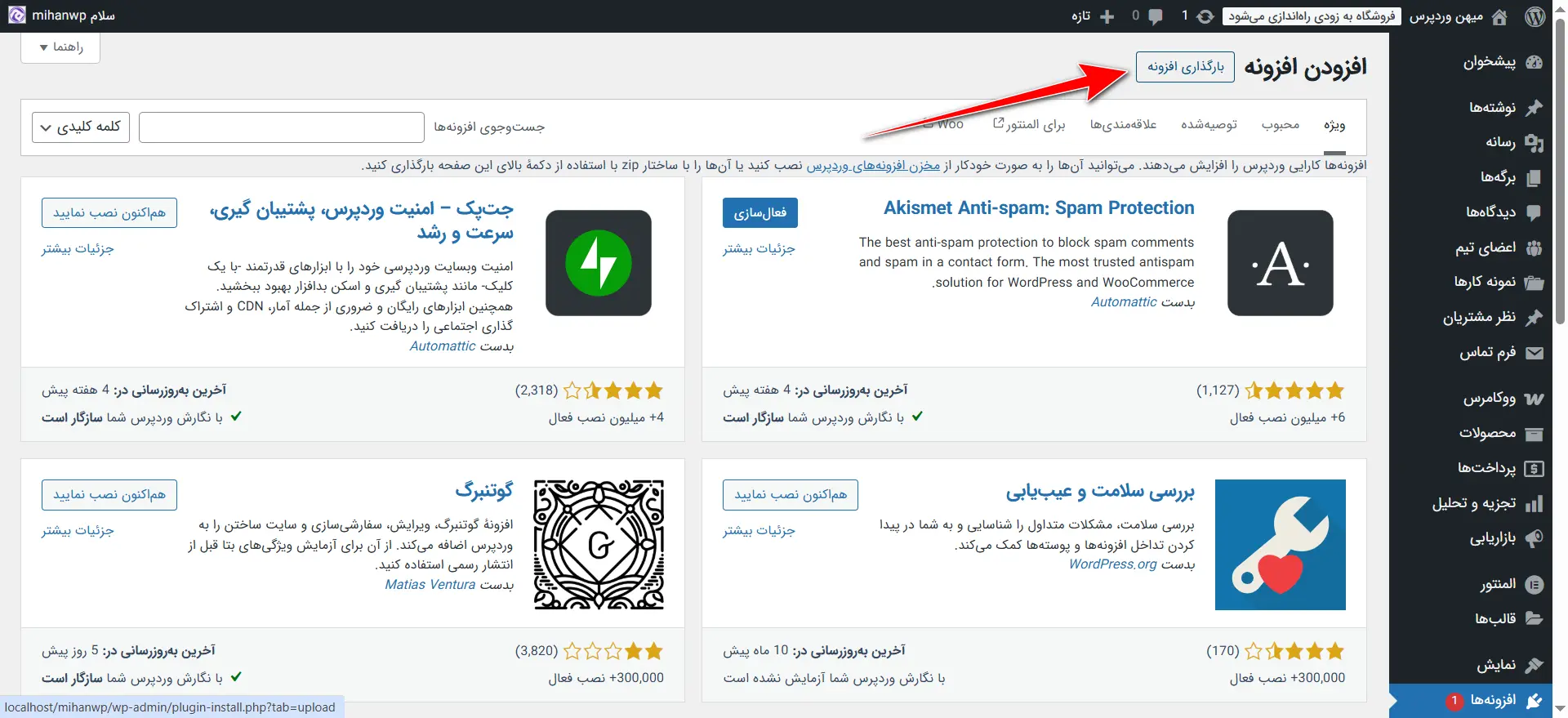
Task: Click the Health Check wrench thumbnail
Action: [x=1281, y=545]
